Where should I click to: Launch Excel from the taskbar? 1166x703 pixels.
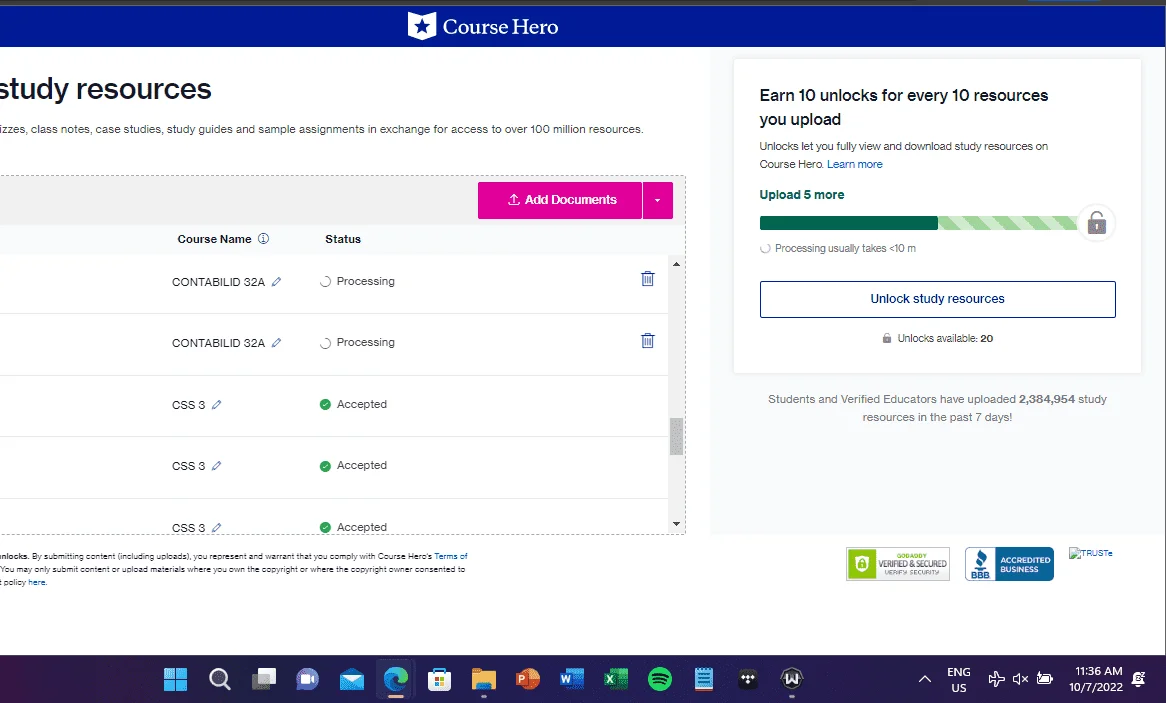616,679
